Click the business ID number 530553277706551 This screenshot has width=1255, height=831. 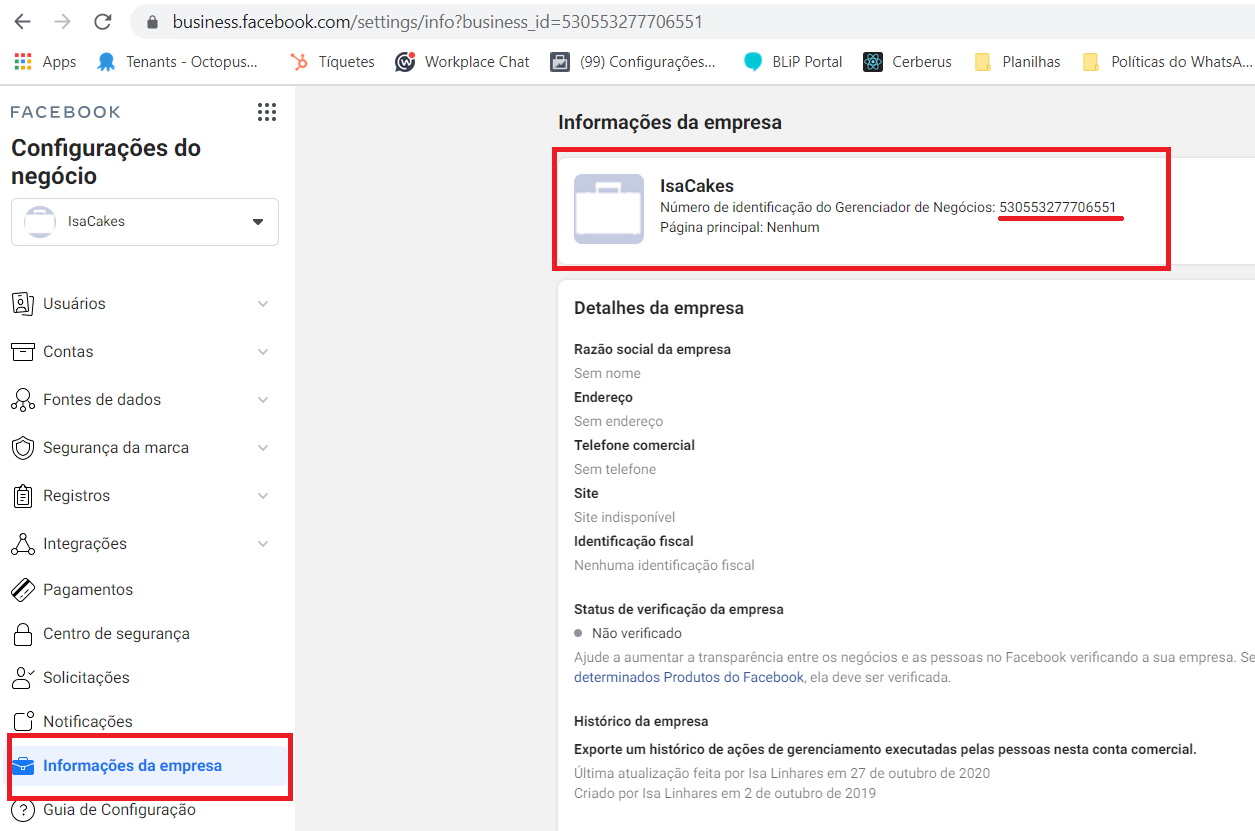[x=1058, y=207]
